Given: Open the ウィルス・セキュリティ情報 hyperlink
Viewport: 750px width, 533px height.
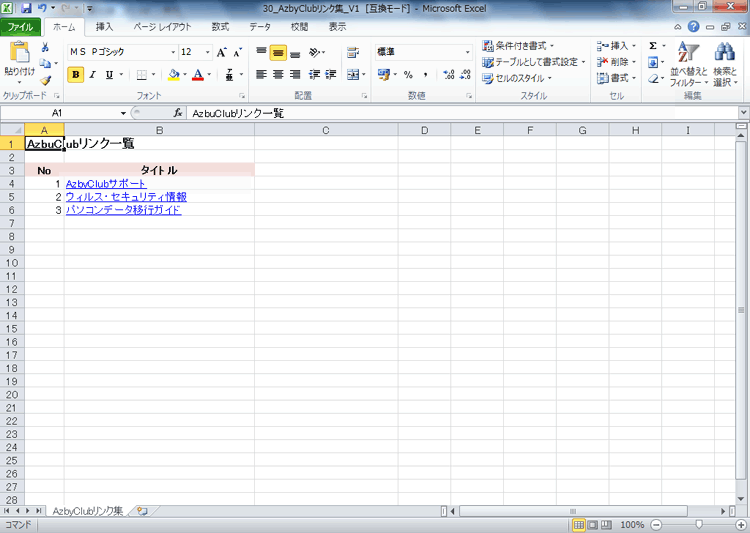Looking at the screenshot, I should coord(126,197).
